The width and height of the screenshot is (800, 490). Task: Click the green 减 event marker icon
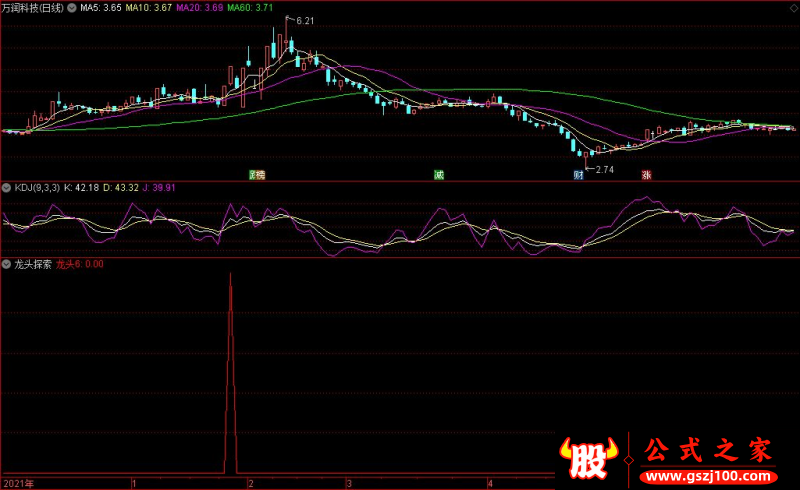tap(439, 175)
